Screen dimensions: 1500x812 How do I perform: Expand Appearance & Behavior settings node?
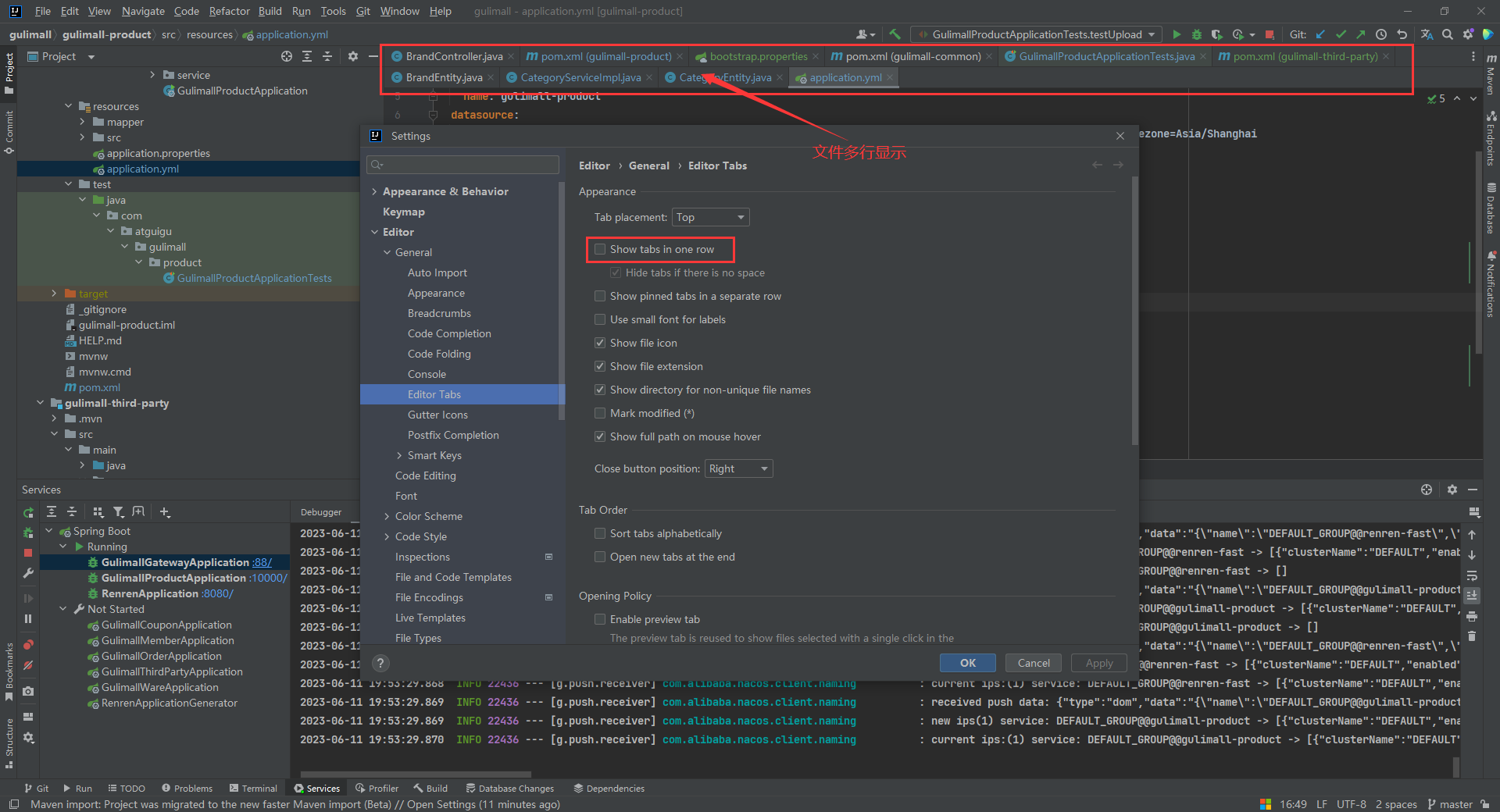point(375,192)
